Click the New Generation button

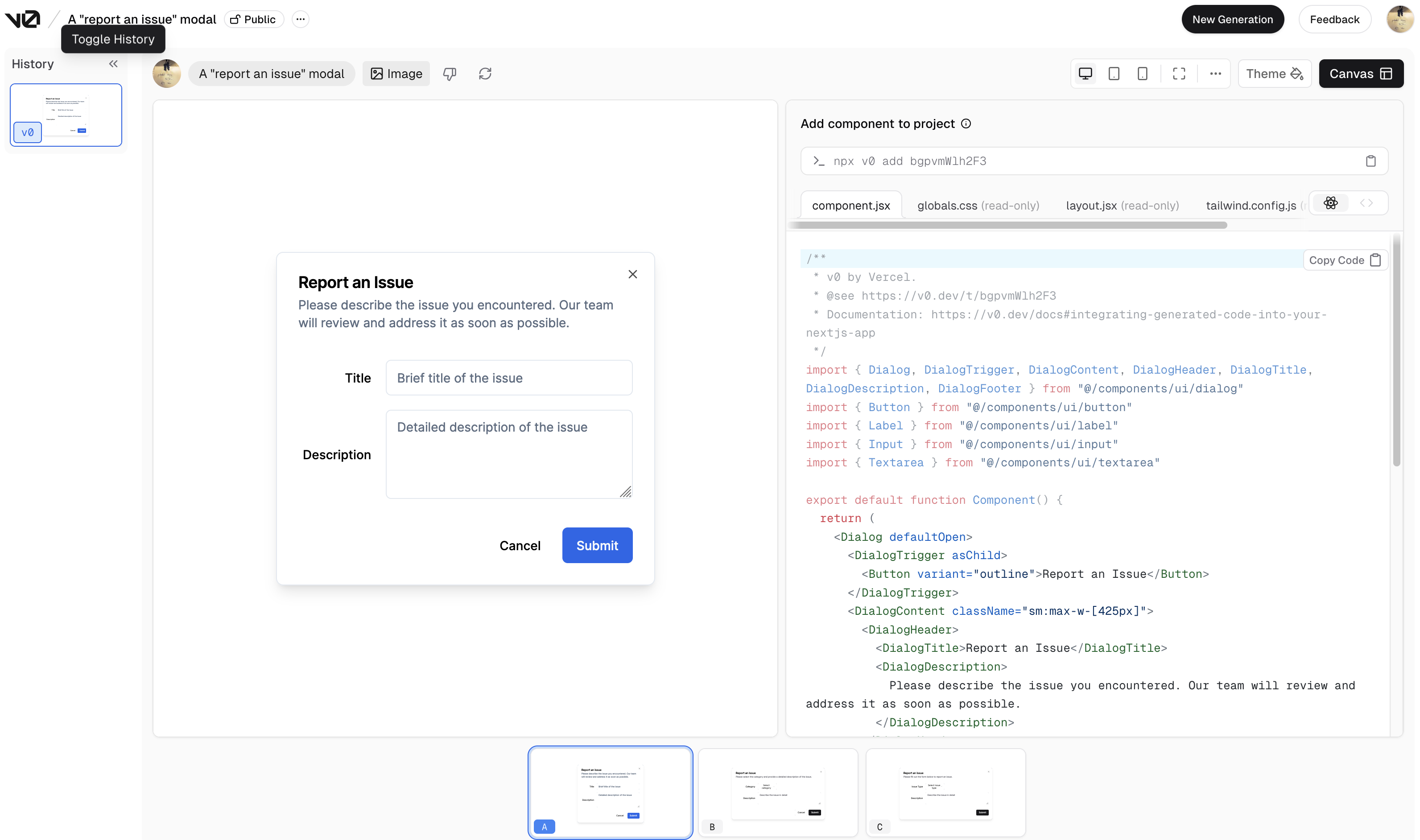1232,19
